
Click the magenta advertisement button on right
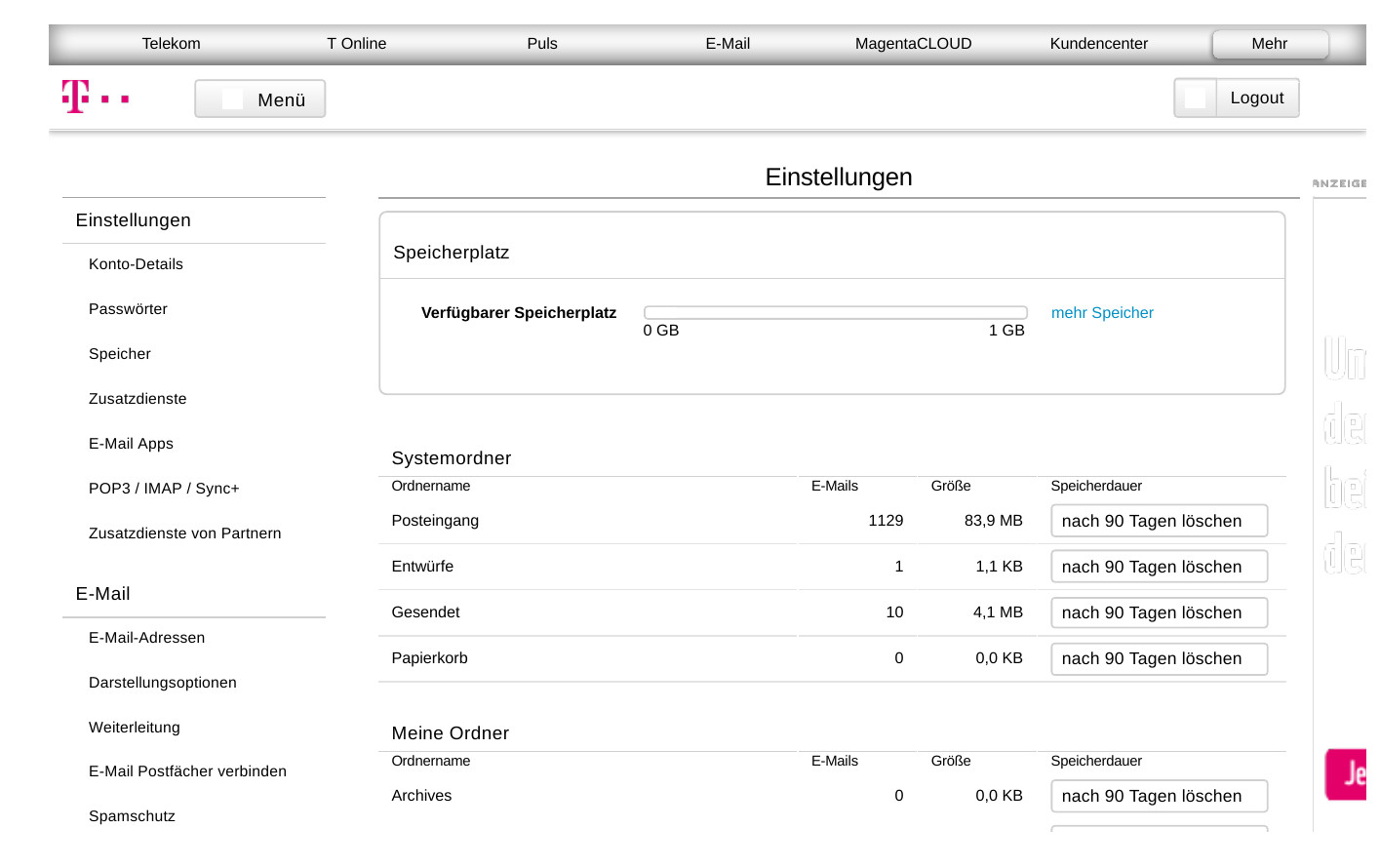[x=1347, y=774]
